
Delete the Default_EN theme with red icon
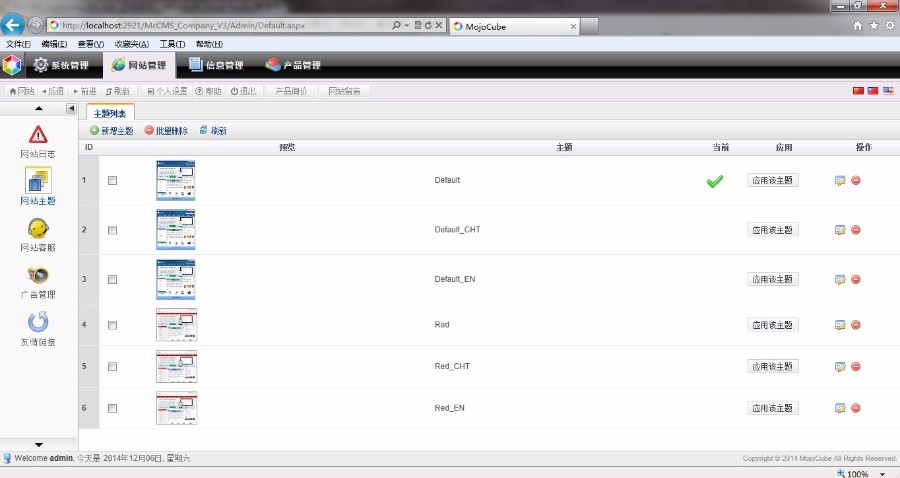(856, 279)
